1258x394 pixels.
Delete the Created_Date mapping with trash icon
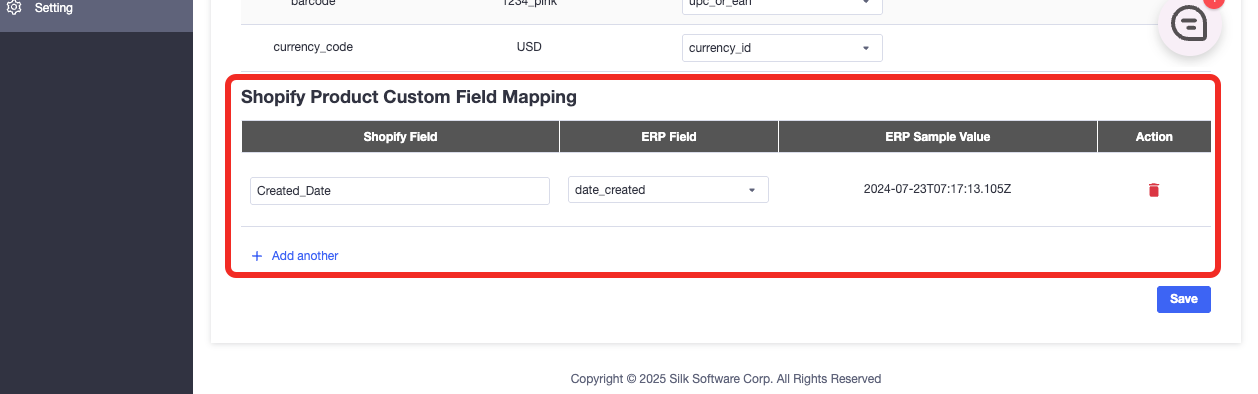(x=1154, y=190)
